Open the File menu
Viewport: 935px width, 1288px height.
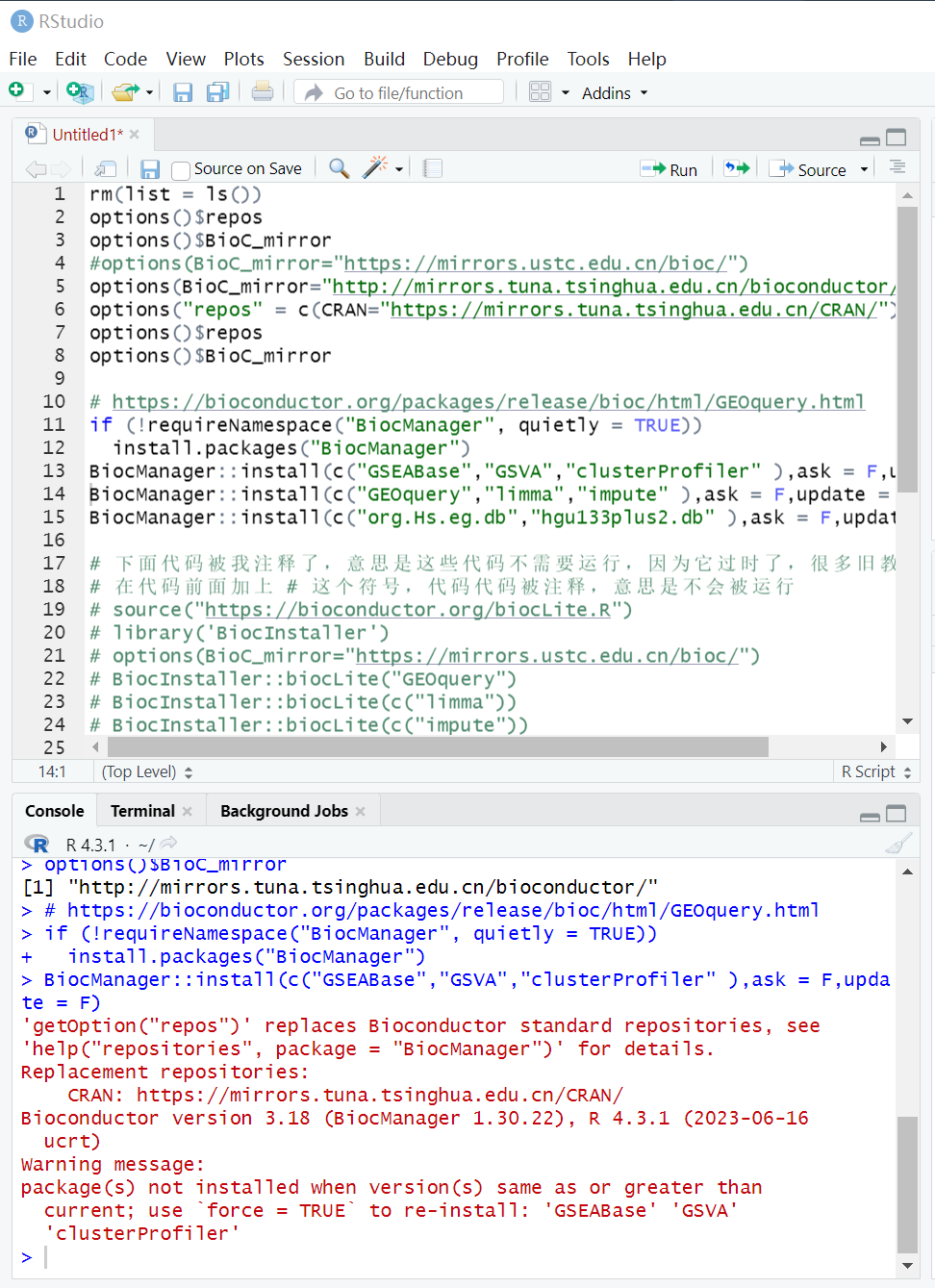(23, 59)
